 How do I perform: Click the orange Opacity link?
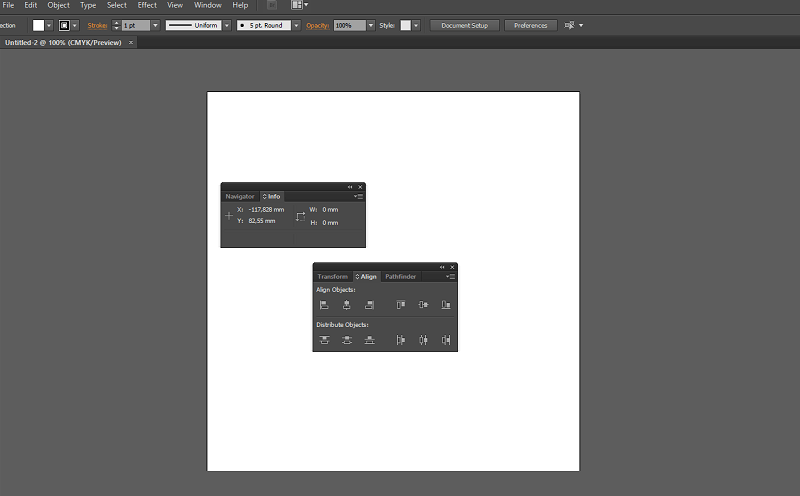pyautogui.click(x=317, y=26)
